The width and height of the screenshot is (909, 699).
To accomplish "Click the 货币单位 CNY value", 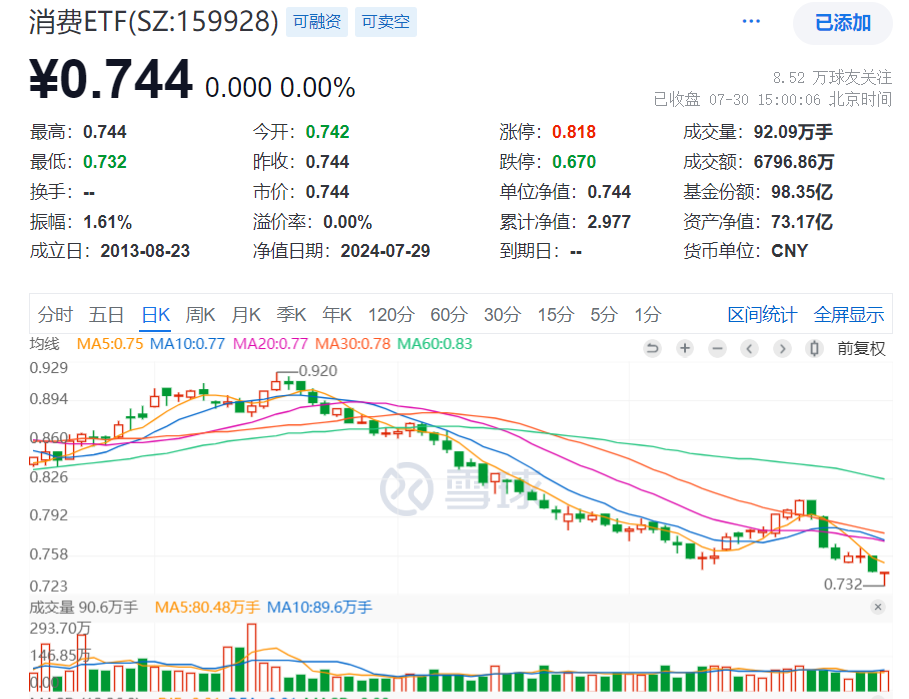I will 790,251.
